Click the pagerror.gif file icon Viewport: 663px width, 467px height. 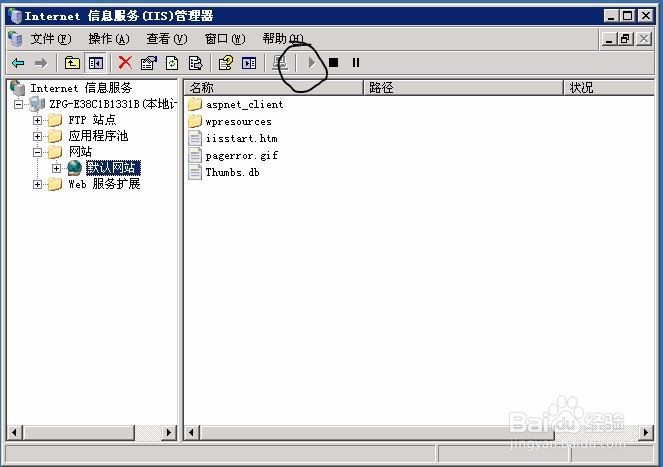click(195, 155)
